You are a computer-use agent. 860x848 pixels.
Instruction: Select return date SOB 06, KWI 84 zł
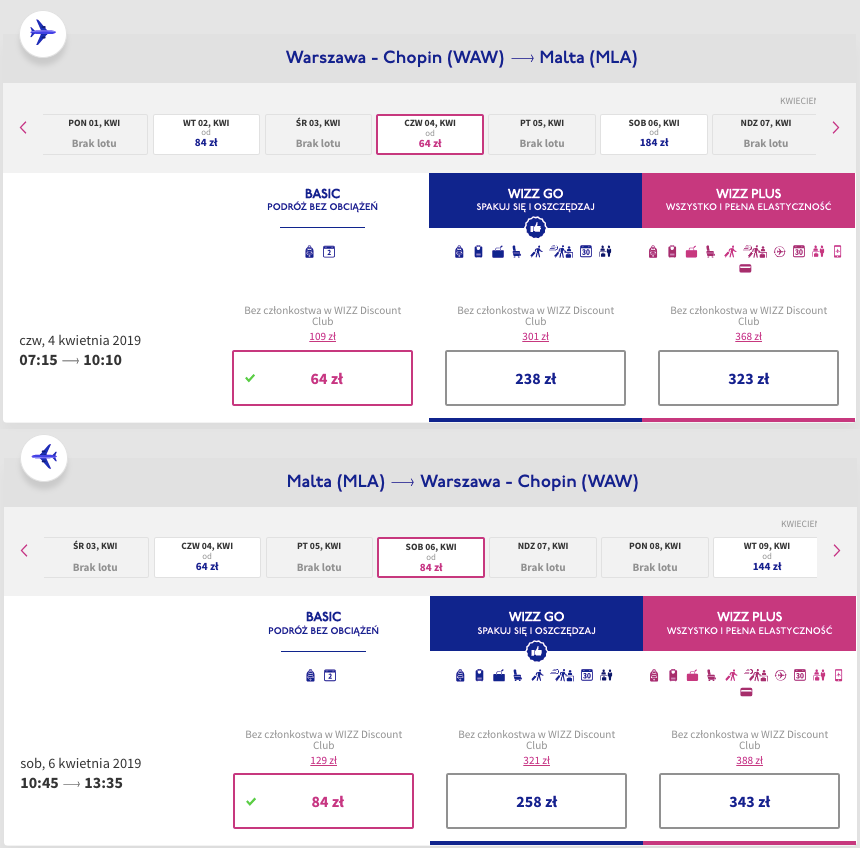(431, 557)
